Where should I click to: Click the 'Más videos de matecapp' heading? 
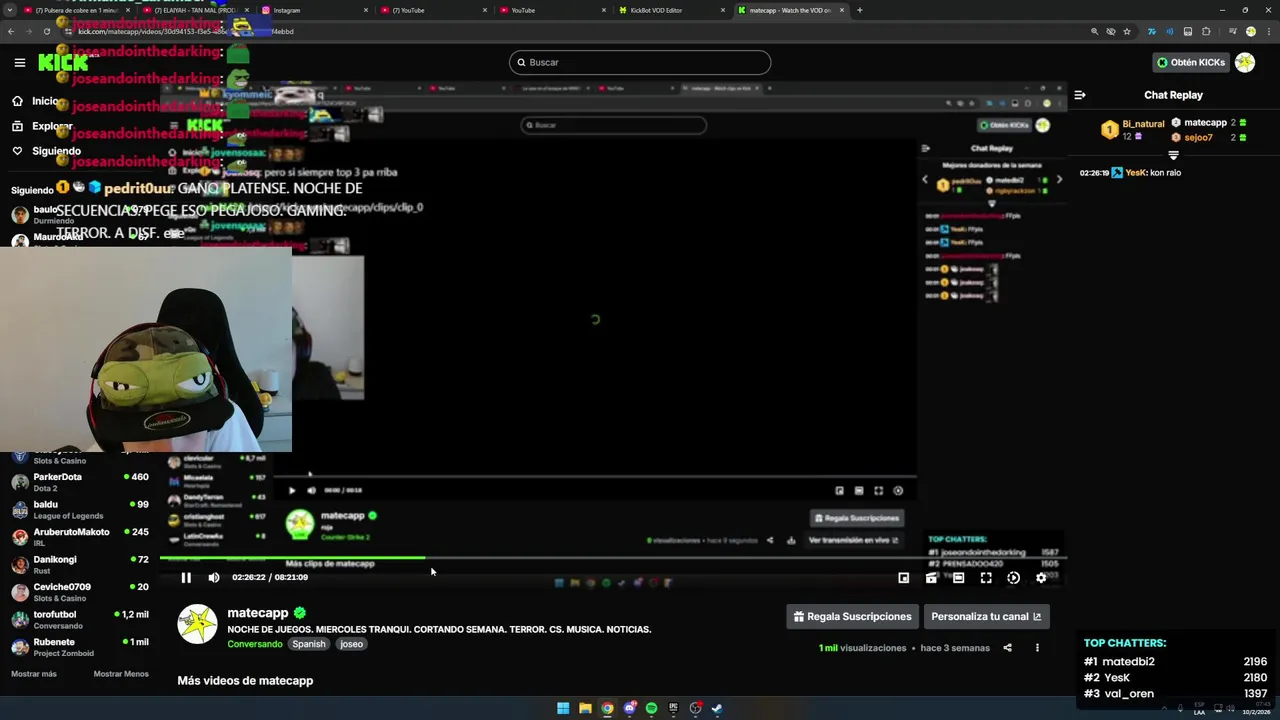(x=245, y=680)
